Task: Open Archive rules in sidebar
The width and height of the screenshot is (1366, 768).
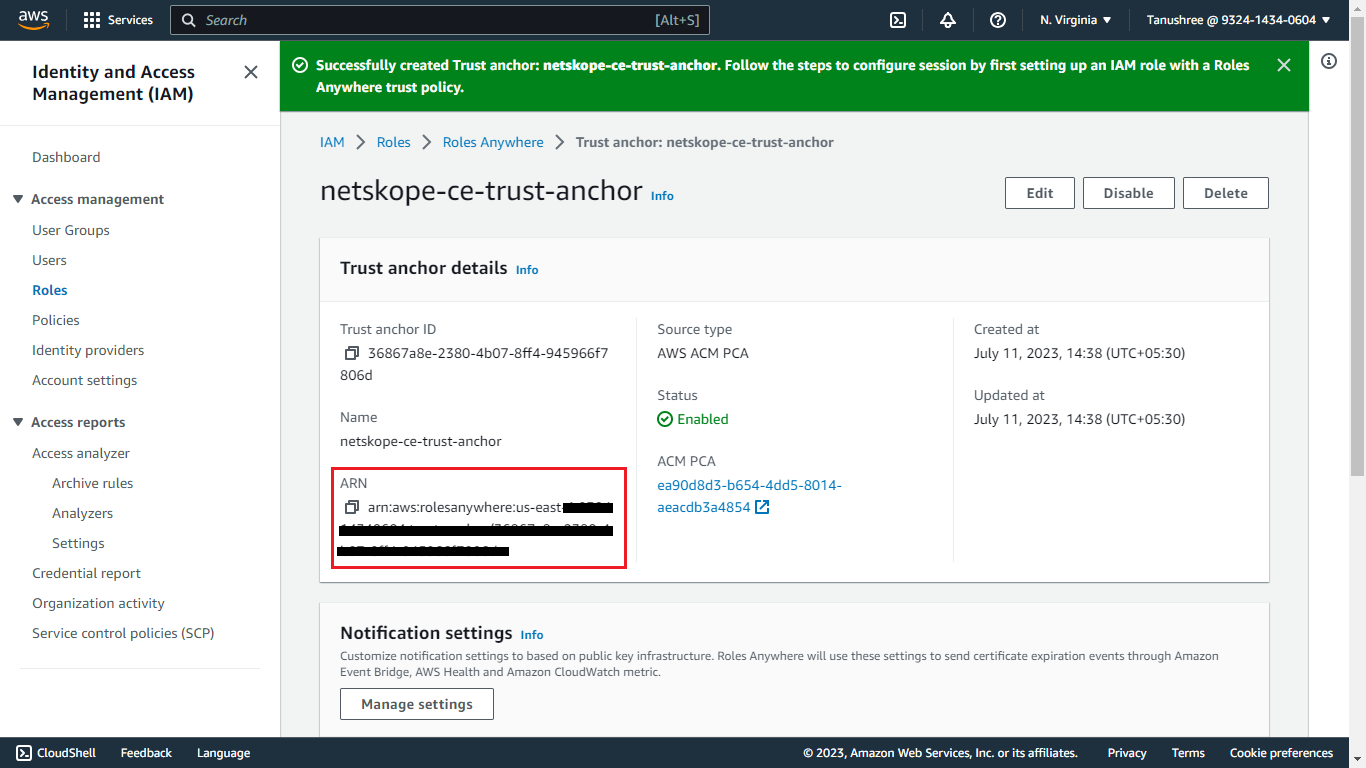Action: [x=92, y=483]
